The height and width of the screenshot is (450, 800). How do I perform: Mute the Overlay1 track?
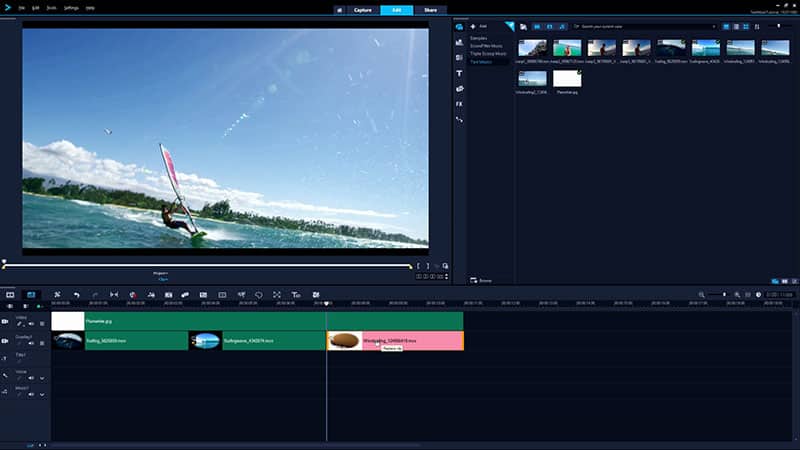31,343
